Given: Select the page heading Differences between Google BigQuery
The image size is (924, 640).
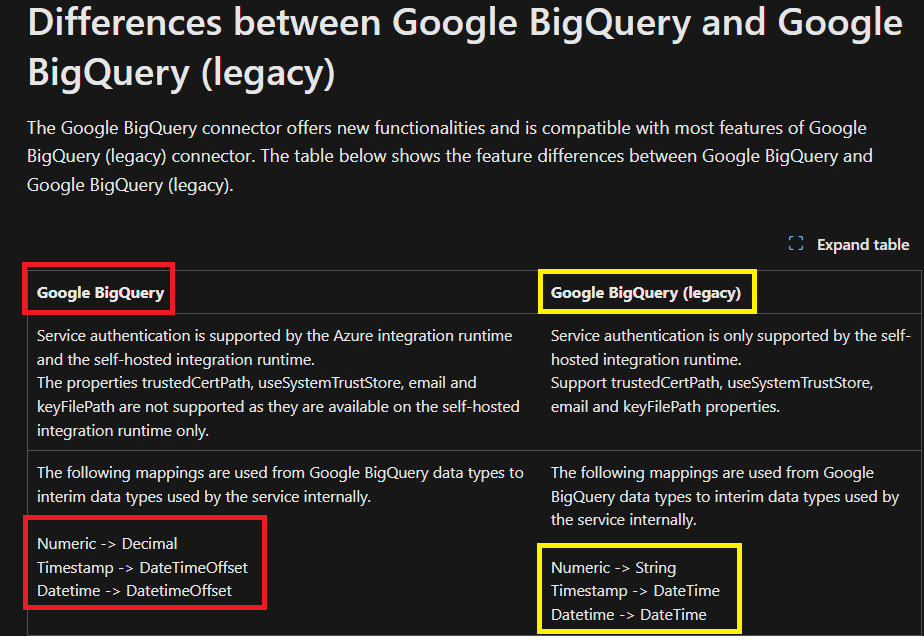Looking at the screenshot, I should click(x=465, y=48).
